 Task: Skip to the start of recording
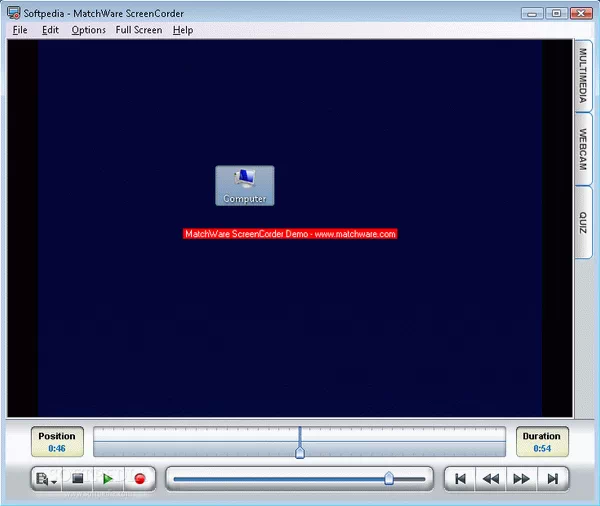[x=459, y=479]
